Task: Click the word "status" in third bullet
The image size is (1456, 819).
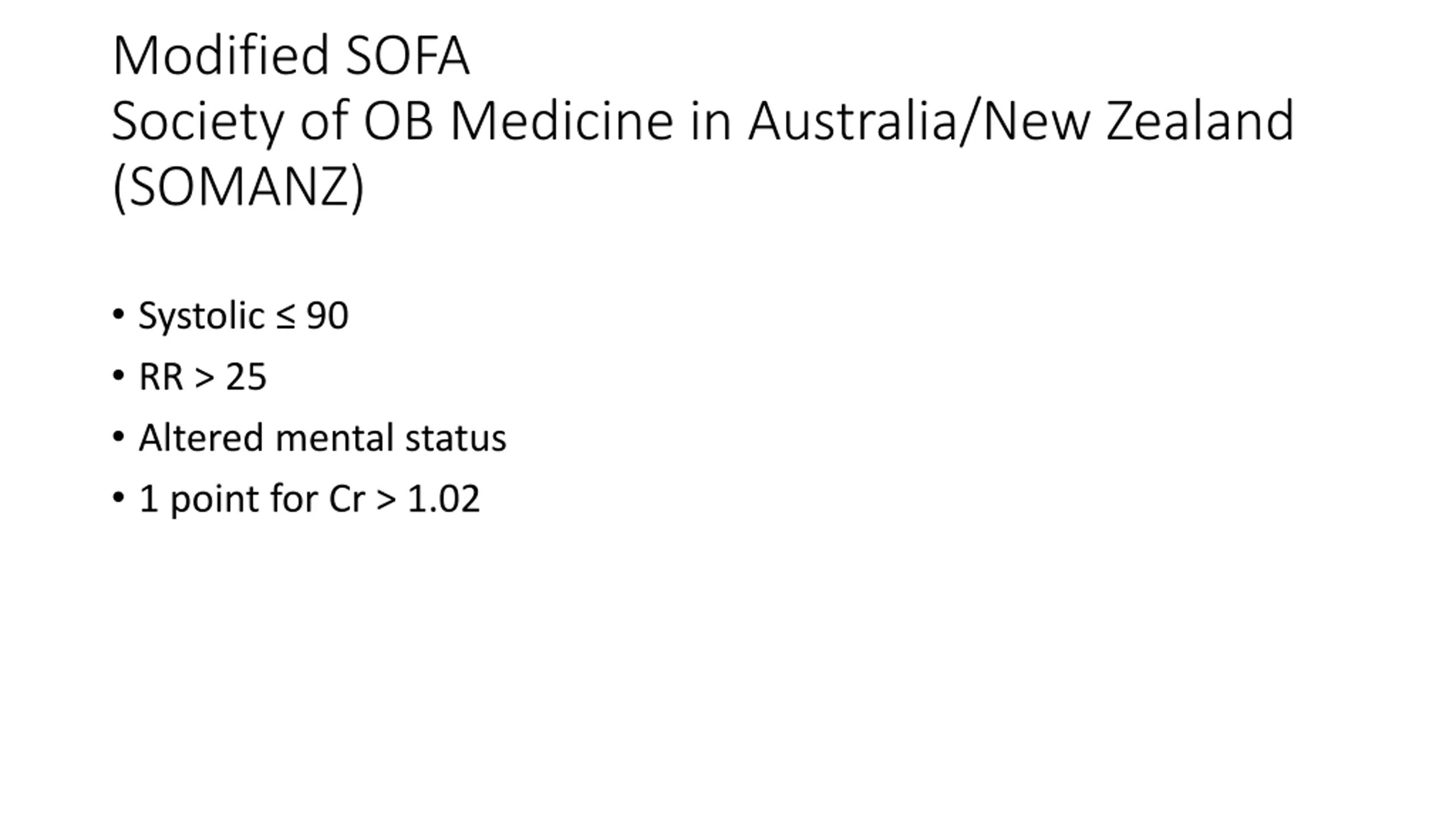Action: point(456,439)
